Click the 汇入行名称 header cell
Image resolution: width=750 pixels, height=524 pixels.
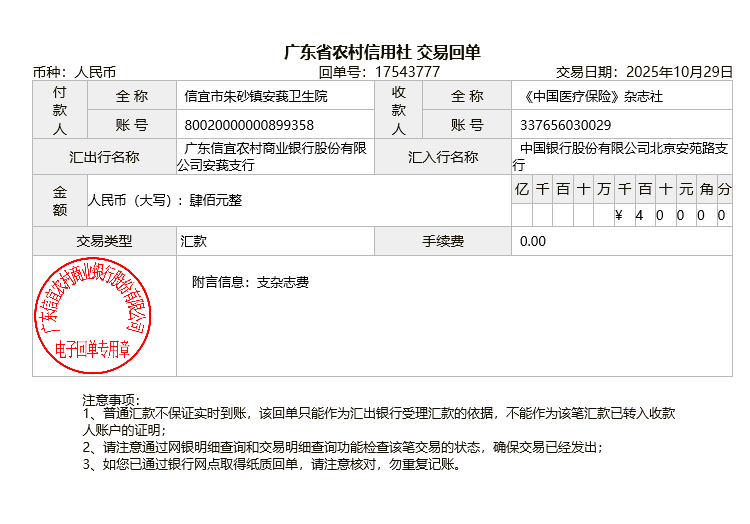pyautogui.click(x=443, y=157)
